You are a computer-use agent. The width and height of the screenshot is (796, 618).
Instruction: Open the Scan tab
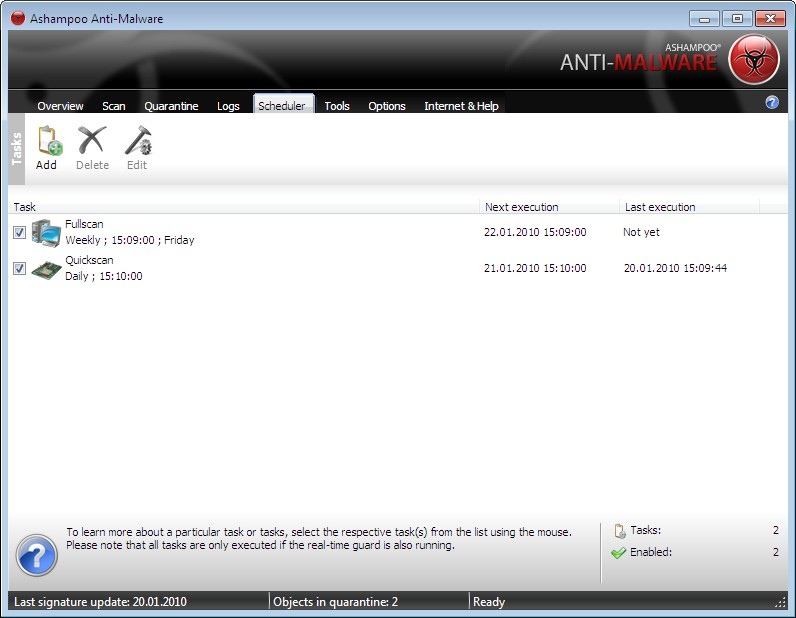pos(114,106)
